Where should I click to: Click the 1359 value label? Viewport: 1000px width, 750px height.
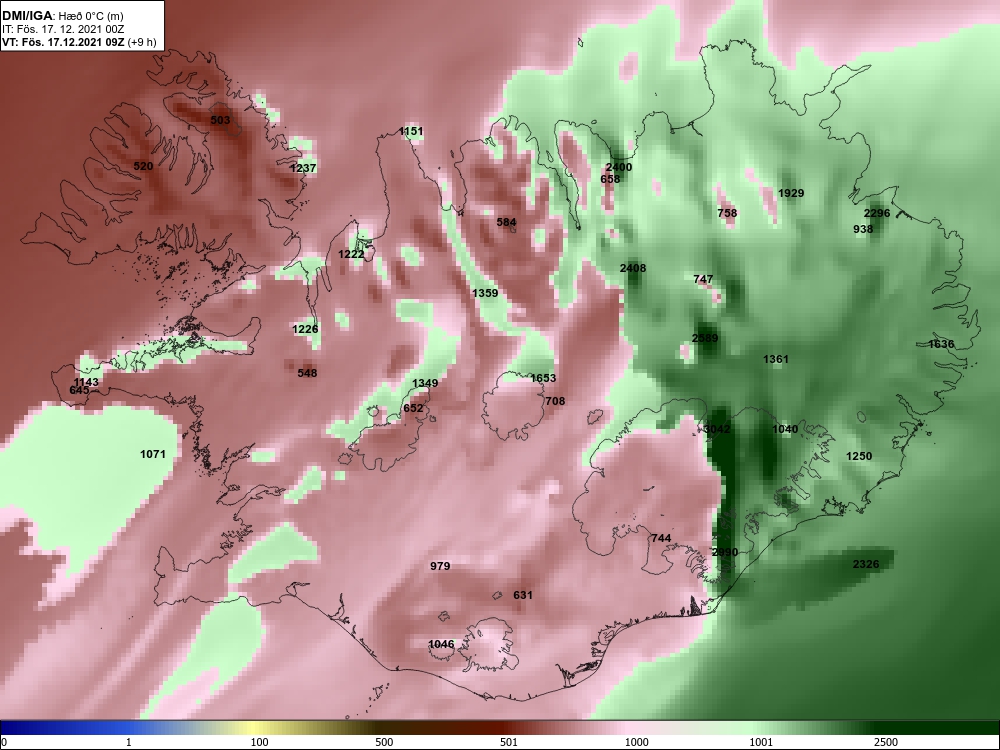click(485, 293)
